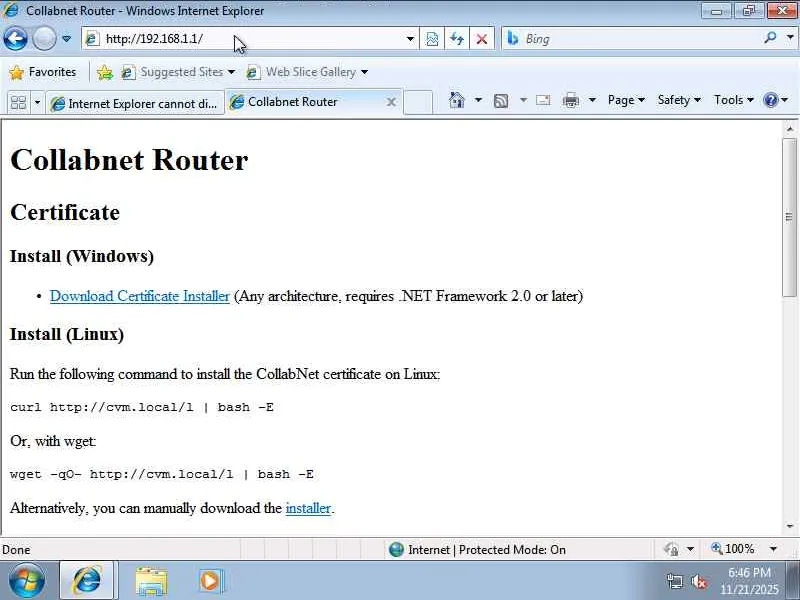Follow the Download Certificate Installer link
The height and width of the screenshot is (600, 800).
tap(140, 296)
